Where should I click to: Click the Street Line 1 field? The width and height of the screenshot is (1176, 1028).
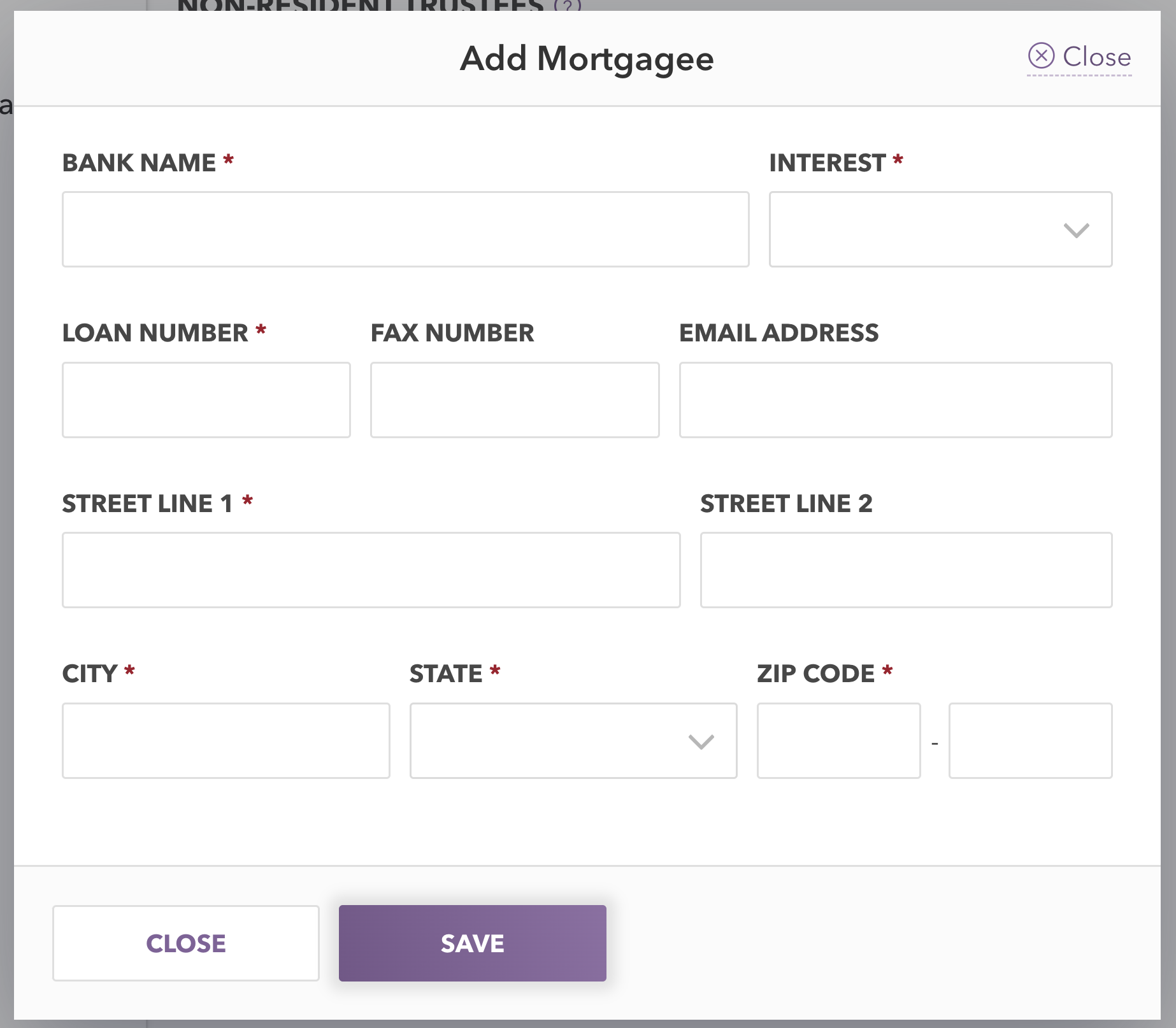(x=371, y=570)
